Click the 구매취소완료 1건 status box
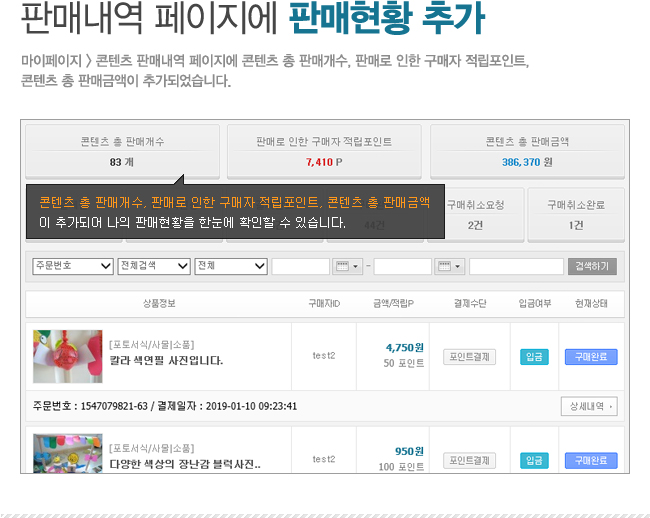This screenshot has height=518, width=650. tap(576, 215)
